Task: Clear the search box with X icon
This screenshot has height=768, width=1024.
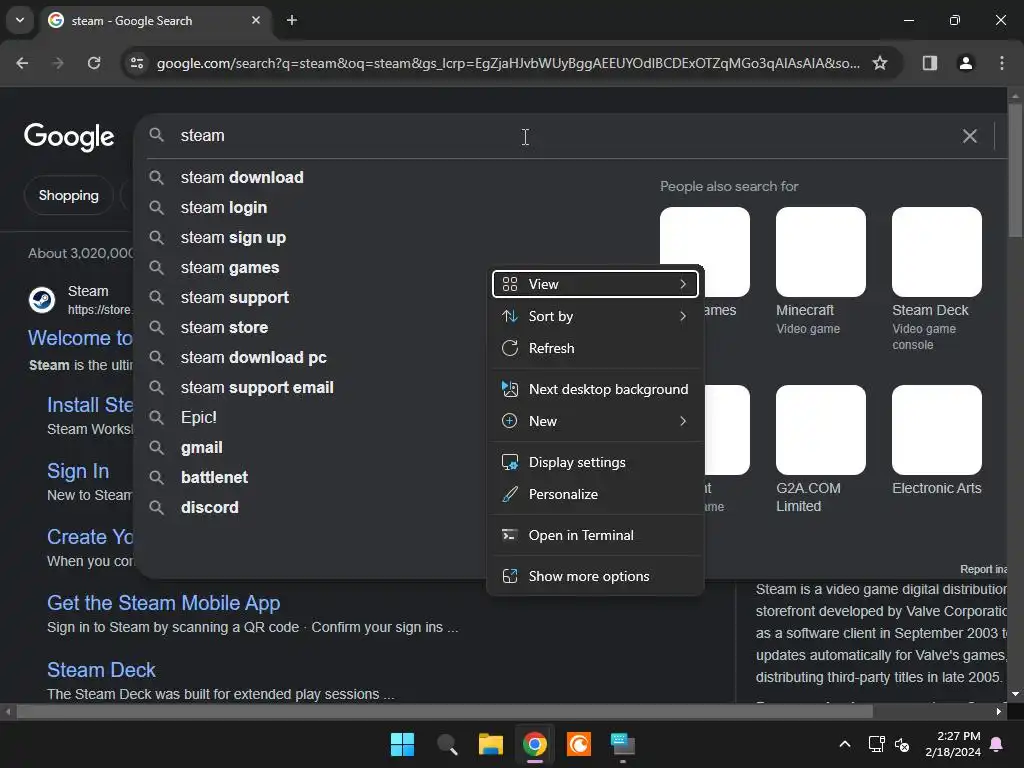Action: [x=970, y=136]
